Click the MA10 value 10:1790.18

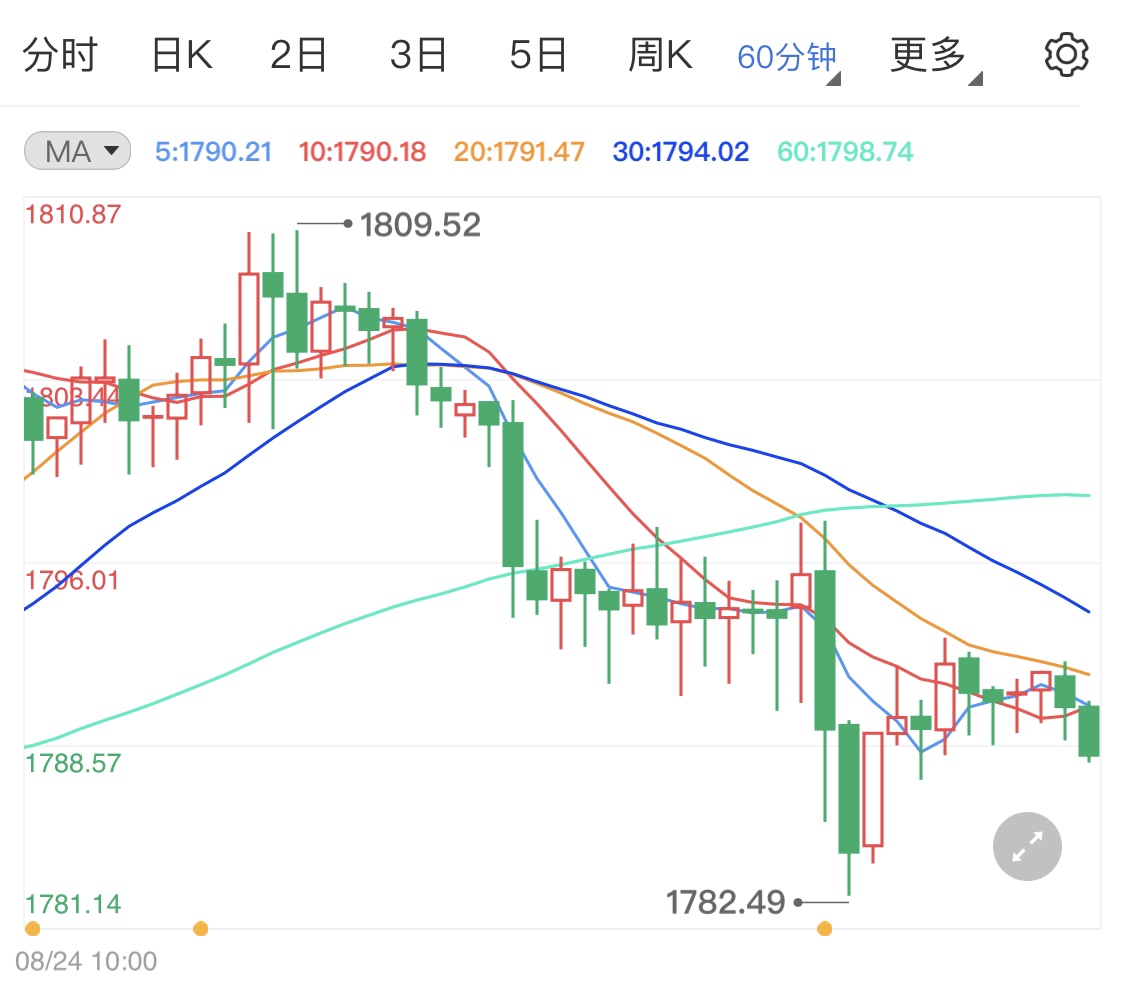[x=362, y=151]
